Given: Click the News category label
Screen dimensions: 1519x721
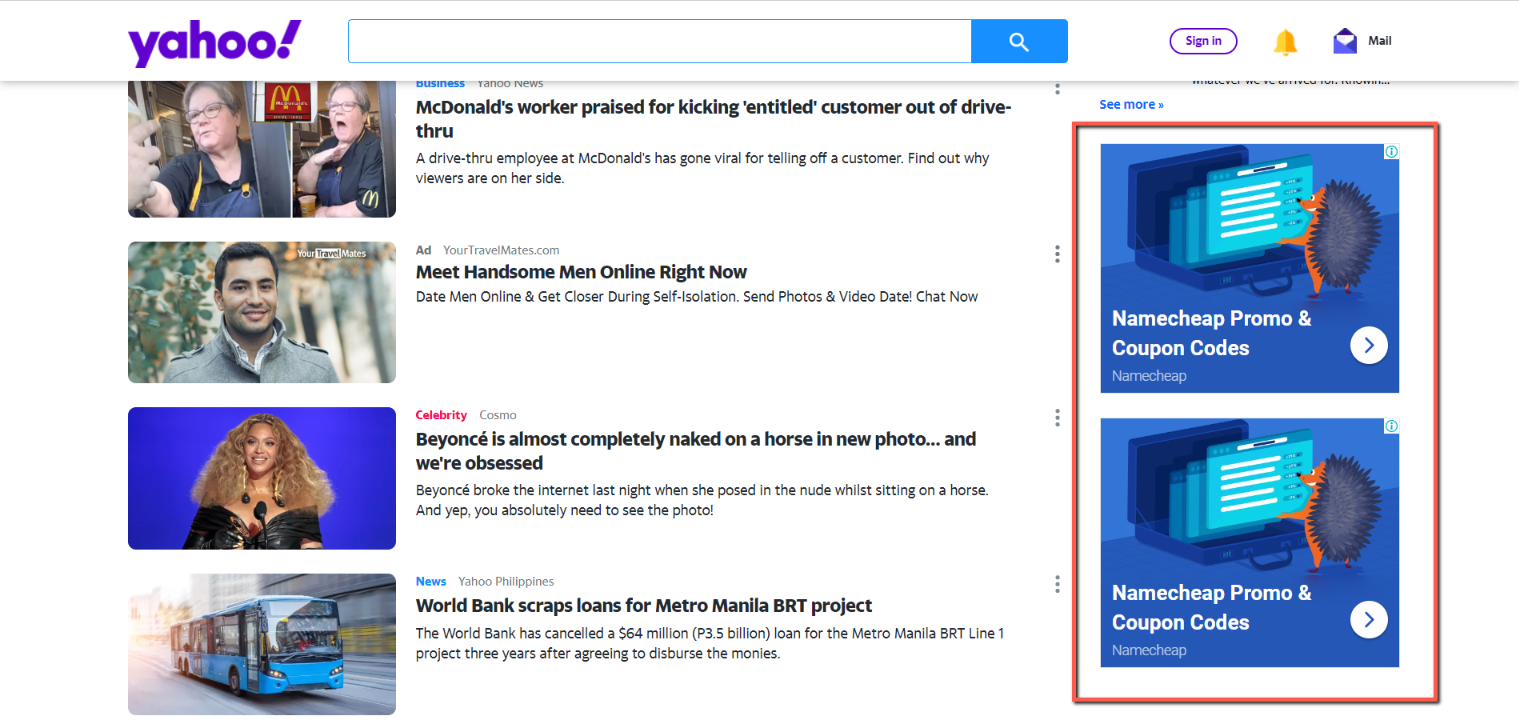Looking at the screenshot, I should click(x=431, y=581).
